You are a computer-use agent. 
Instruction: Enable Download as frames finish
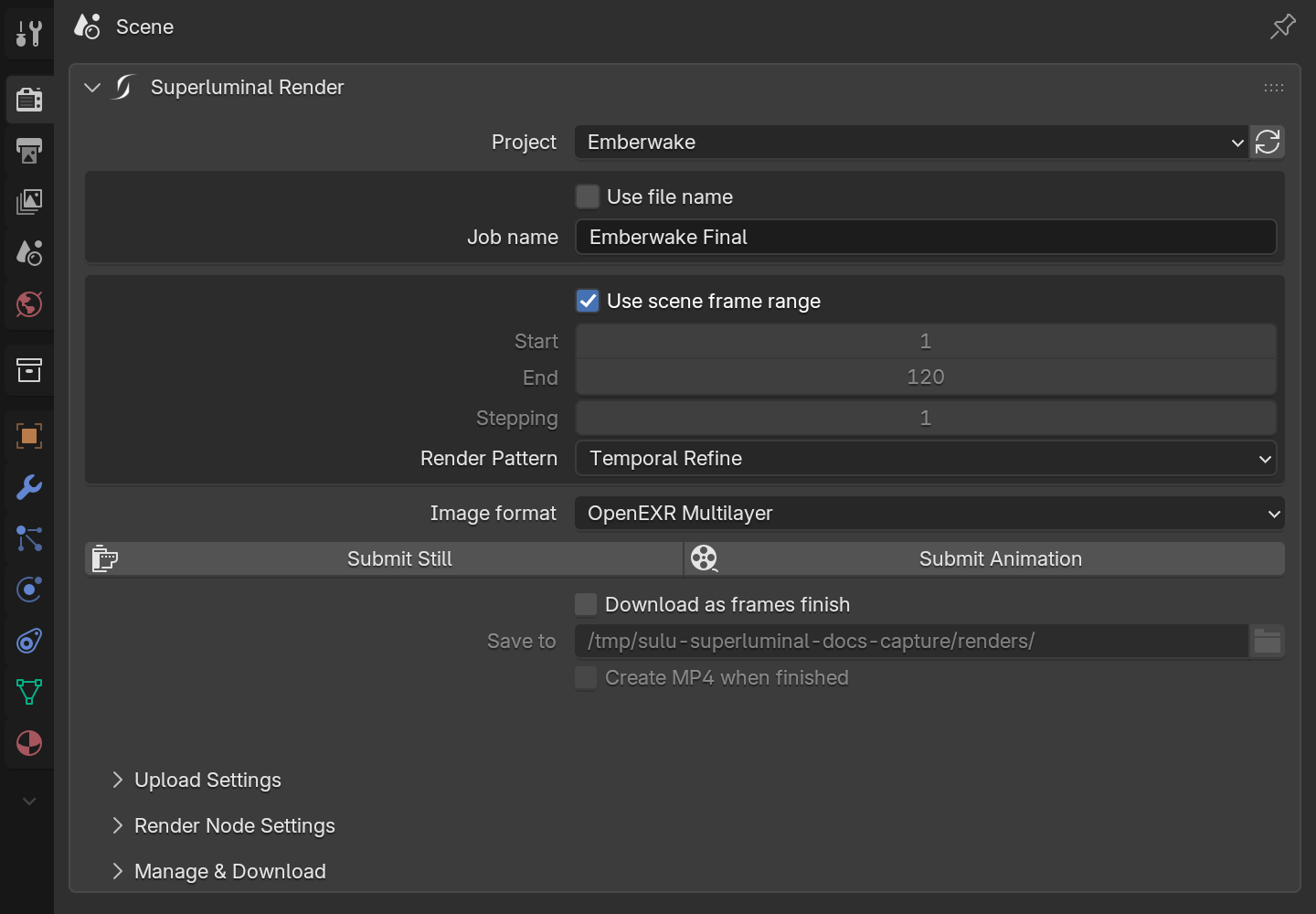pos(586,604)
